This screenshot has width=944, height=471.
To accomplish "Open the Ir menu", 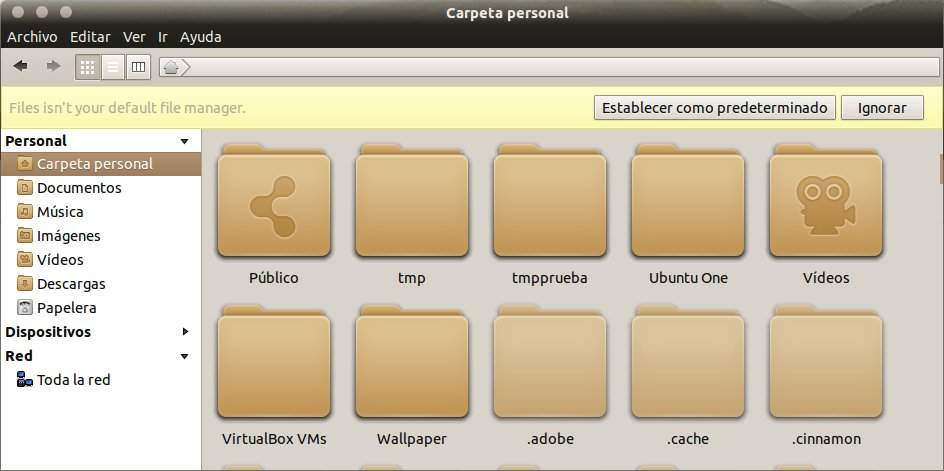I will tap(163, 37).
